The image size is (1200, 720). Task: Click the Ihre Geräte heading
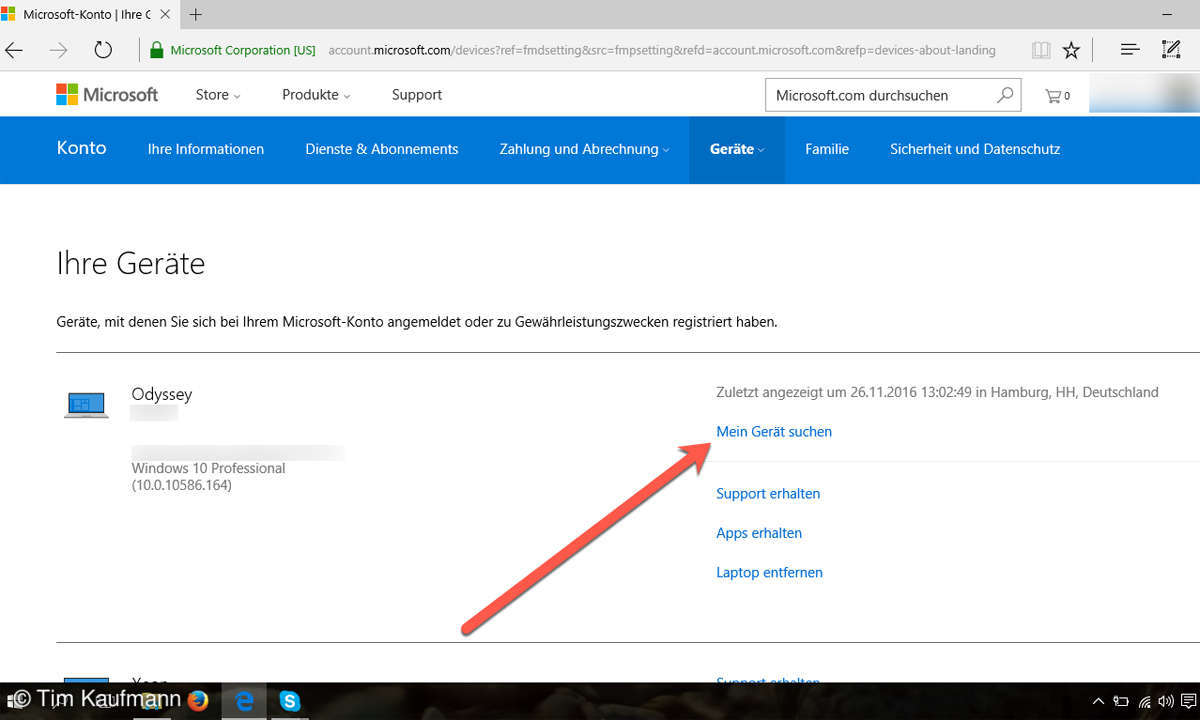click(x=131, y=264)
